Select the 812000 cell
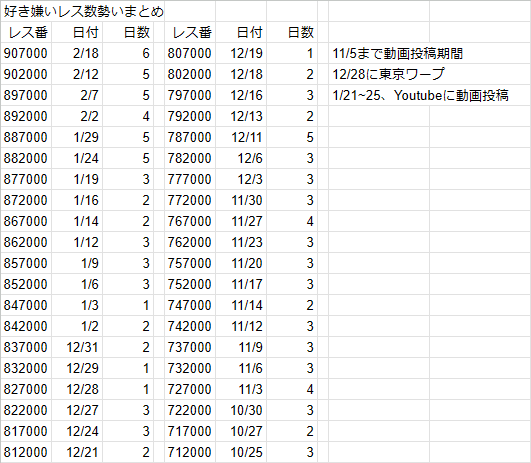This screenshot has height=463, width=531. point(26,452)
